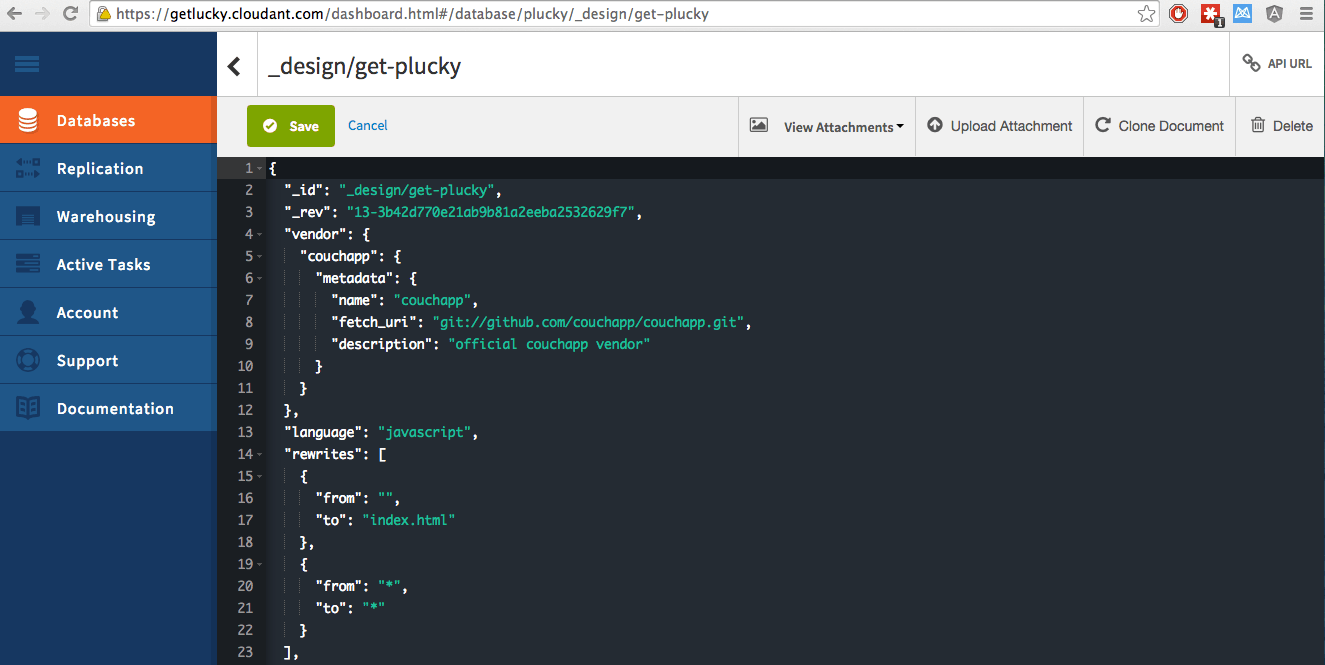This screenshot has height=665, width=1325.
Task: Click the Upload Attachment icon
Action: click(934, 125)
